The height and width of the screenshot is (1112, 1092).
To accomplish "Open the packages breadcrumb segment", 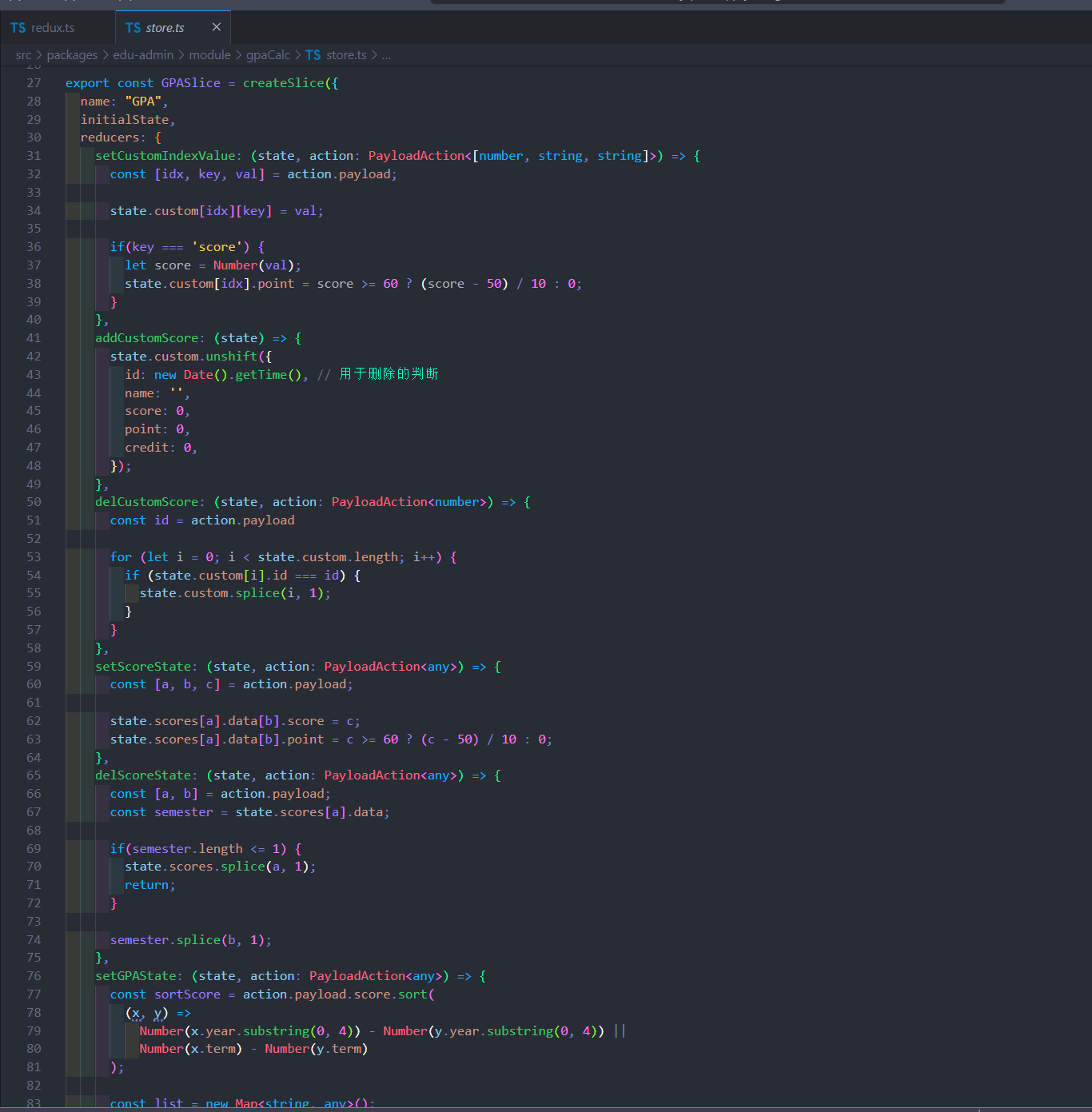I will point(72,55).
